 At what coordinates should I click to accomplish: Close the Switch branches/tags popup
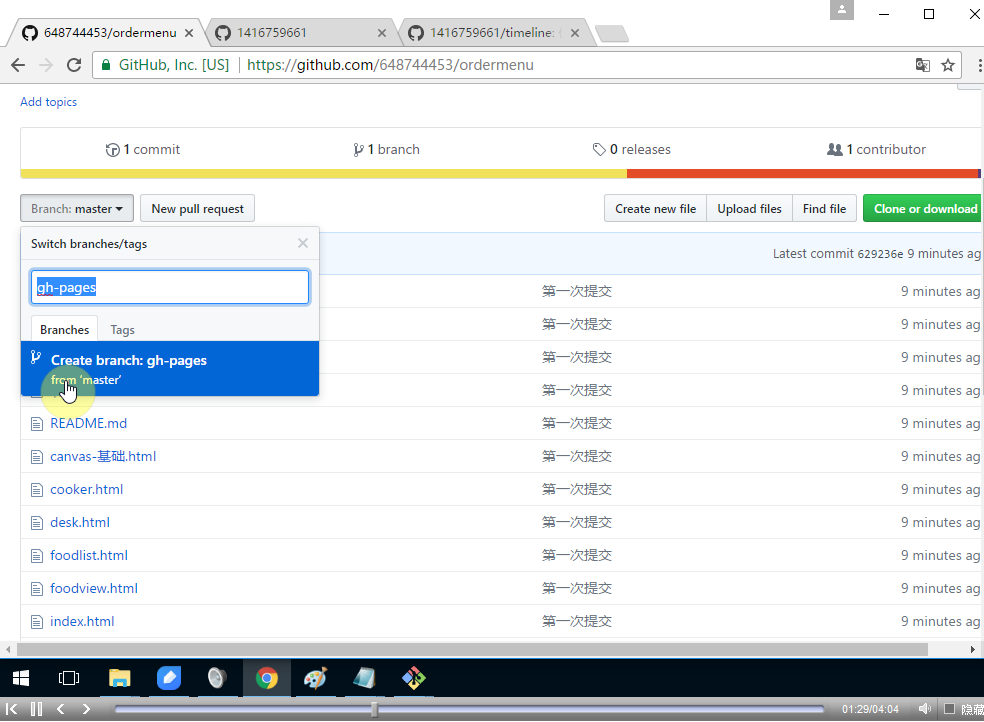pyautogui.click(x=303, y=243)
